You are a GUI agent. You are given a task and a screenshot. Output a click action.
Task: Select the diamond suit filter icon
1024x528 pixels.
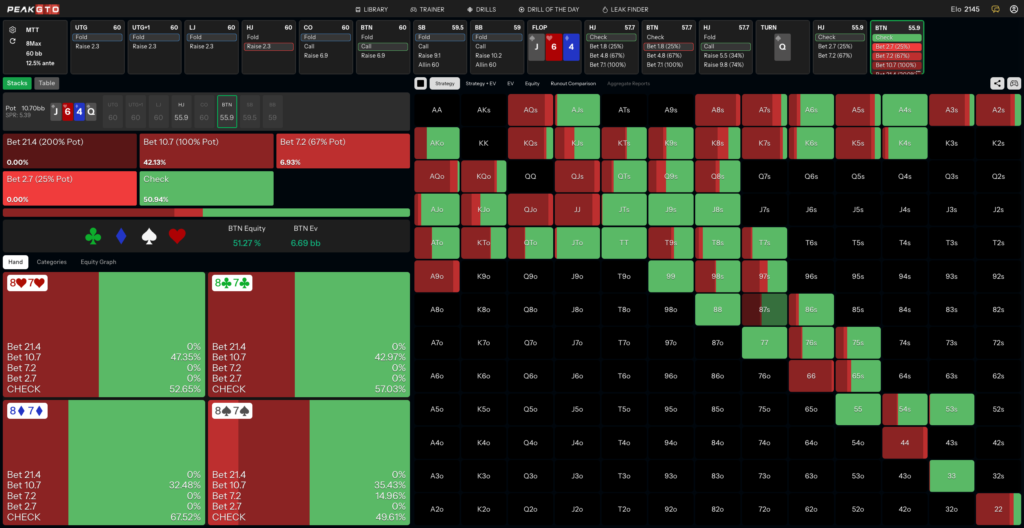click(x=121, y=236)
